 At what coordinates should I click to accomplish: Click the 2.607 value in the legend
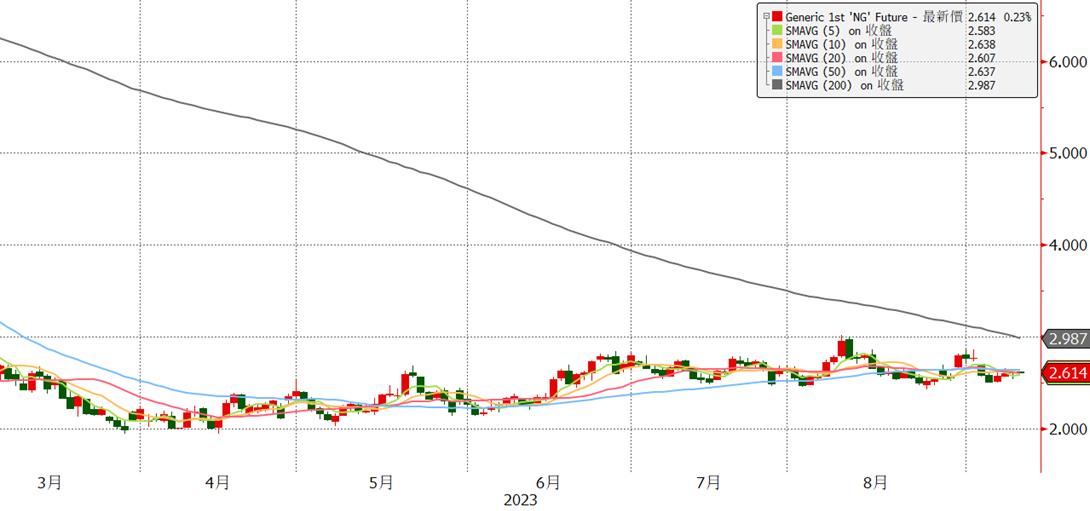tap(982, 58)
